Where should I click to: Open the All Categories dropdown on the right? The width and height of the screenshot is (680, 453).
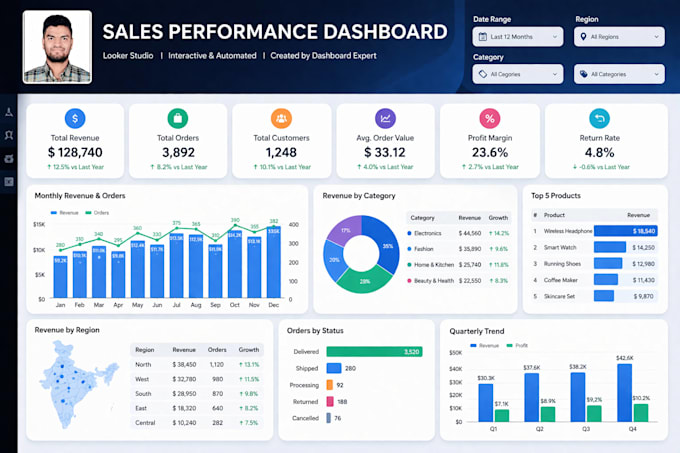coord(619,74)
